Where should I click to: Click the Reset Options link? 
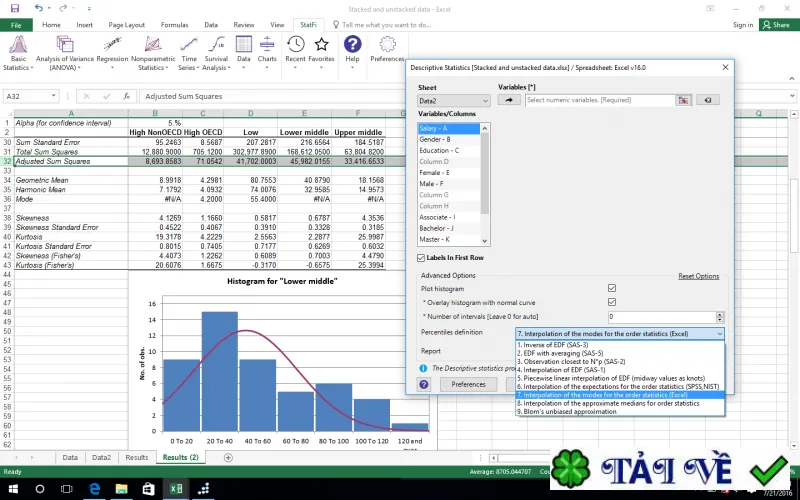click(x=698, y=276)
